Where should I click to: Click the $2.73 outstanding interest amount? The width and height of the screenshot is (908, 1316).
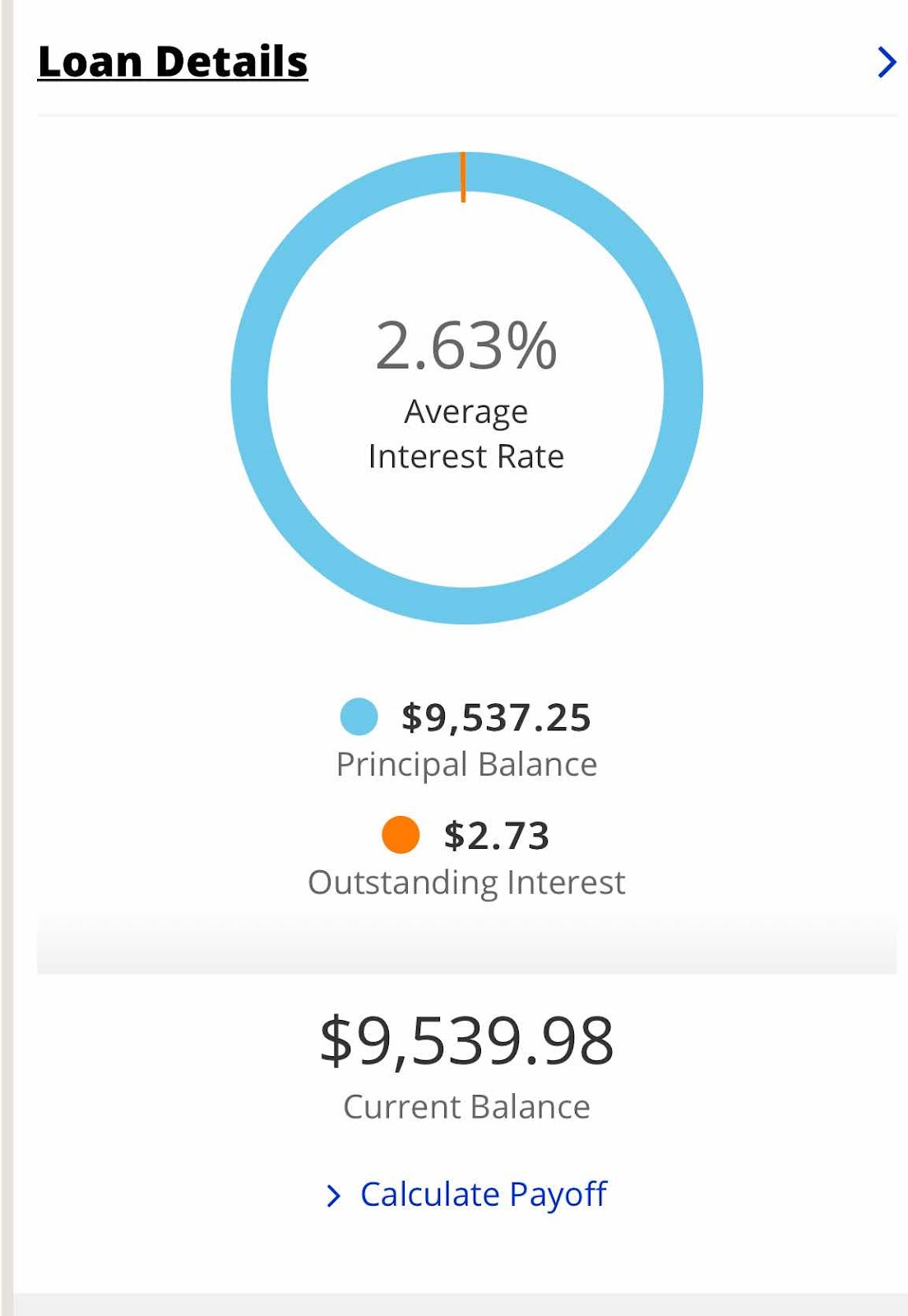pyautogui.click(x=496, y=836)
